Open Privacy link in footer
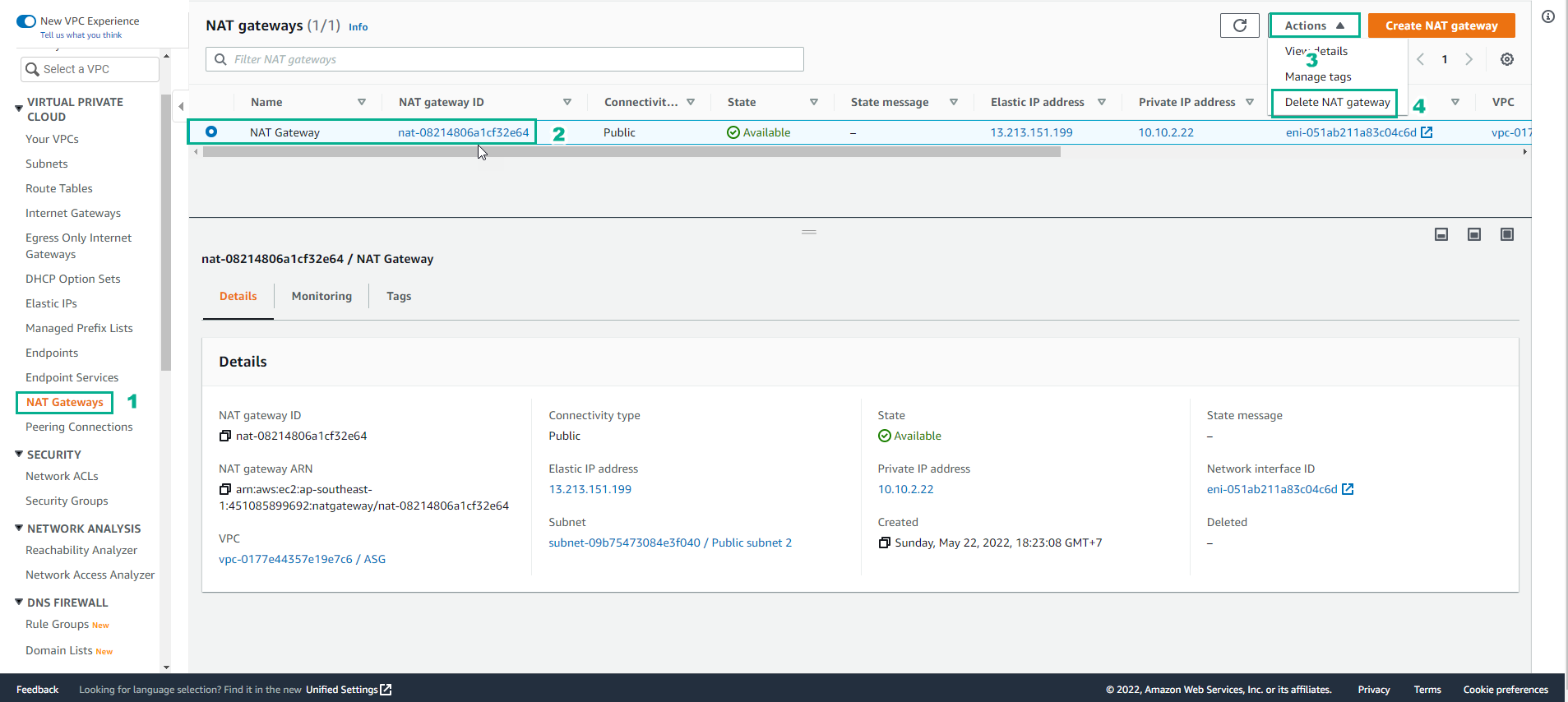 pos(1374,690)
